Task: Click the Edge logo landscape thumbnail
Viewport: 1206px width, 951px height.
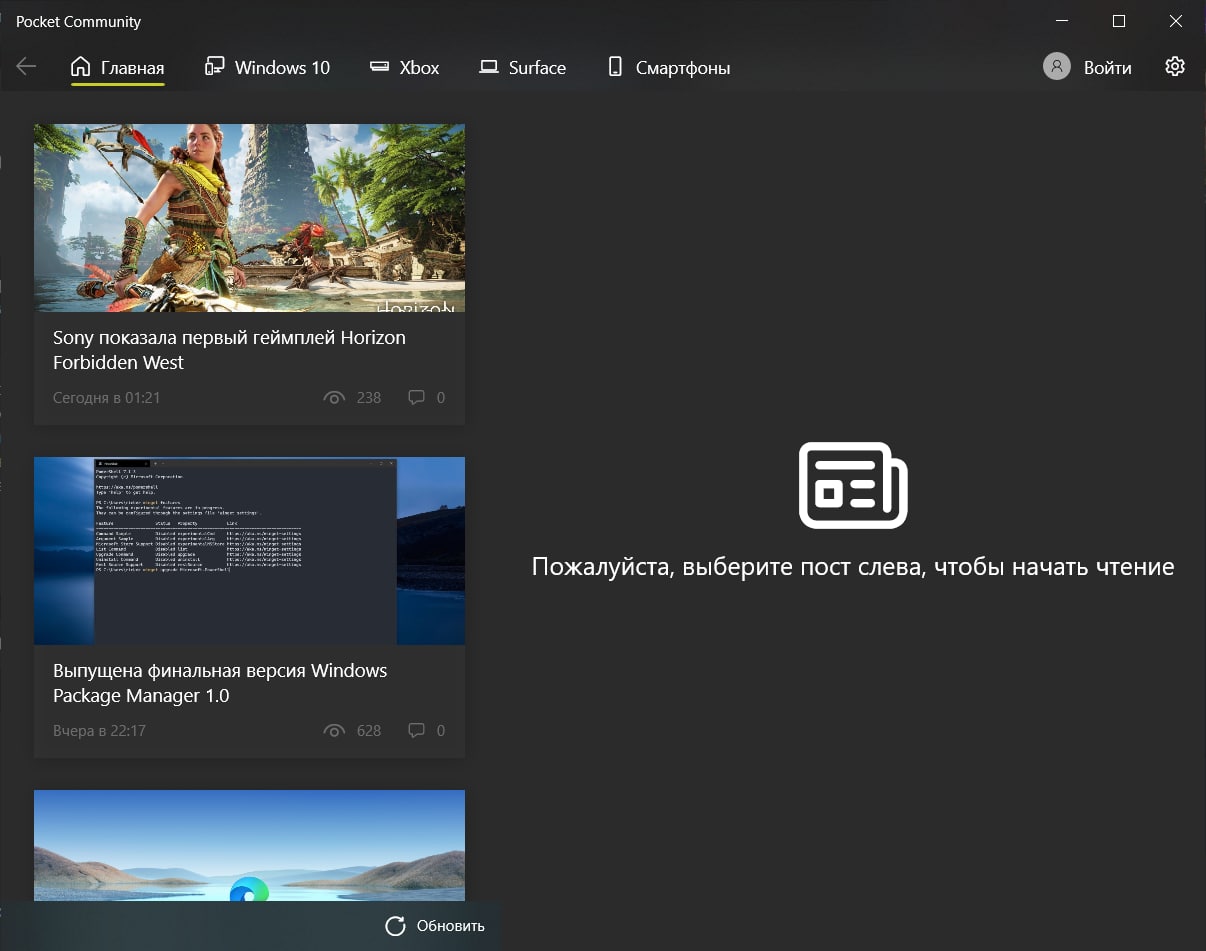Action: coord(249,846)
